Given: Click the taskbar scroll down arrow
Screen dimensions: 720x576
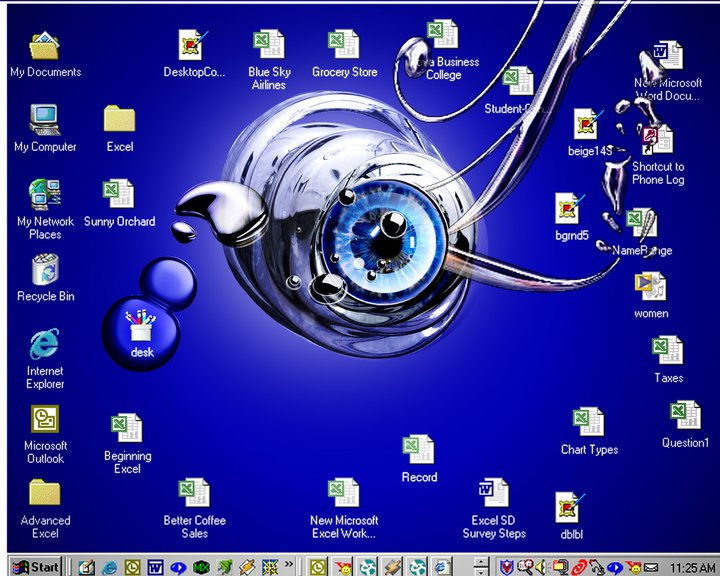Looking at the screenshot, I should point(482,572).
